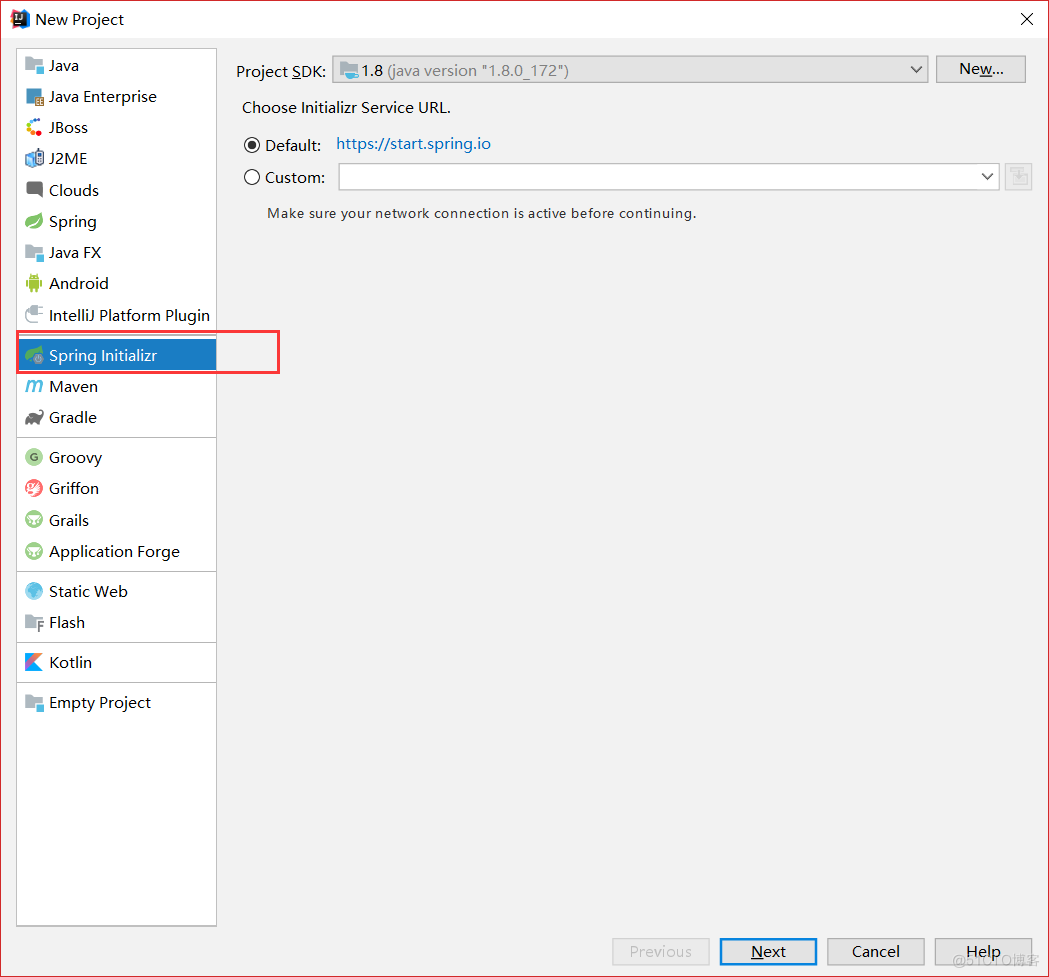This screenshot has width=1049, height=977.
Task: Select the Griffon list entry
Action: pos(116,488)
